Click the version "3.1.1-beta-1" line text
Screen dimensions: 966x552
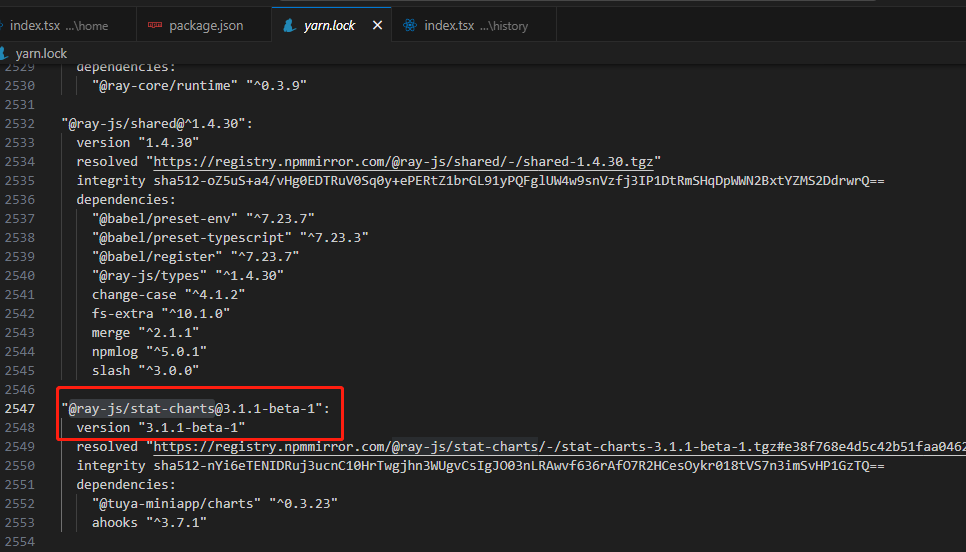click(161, 428)
